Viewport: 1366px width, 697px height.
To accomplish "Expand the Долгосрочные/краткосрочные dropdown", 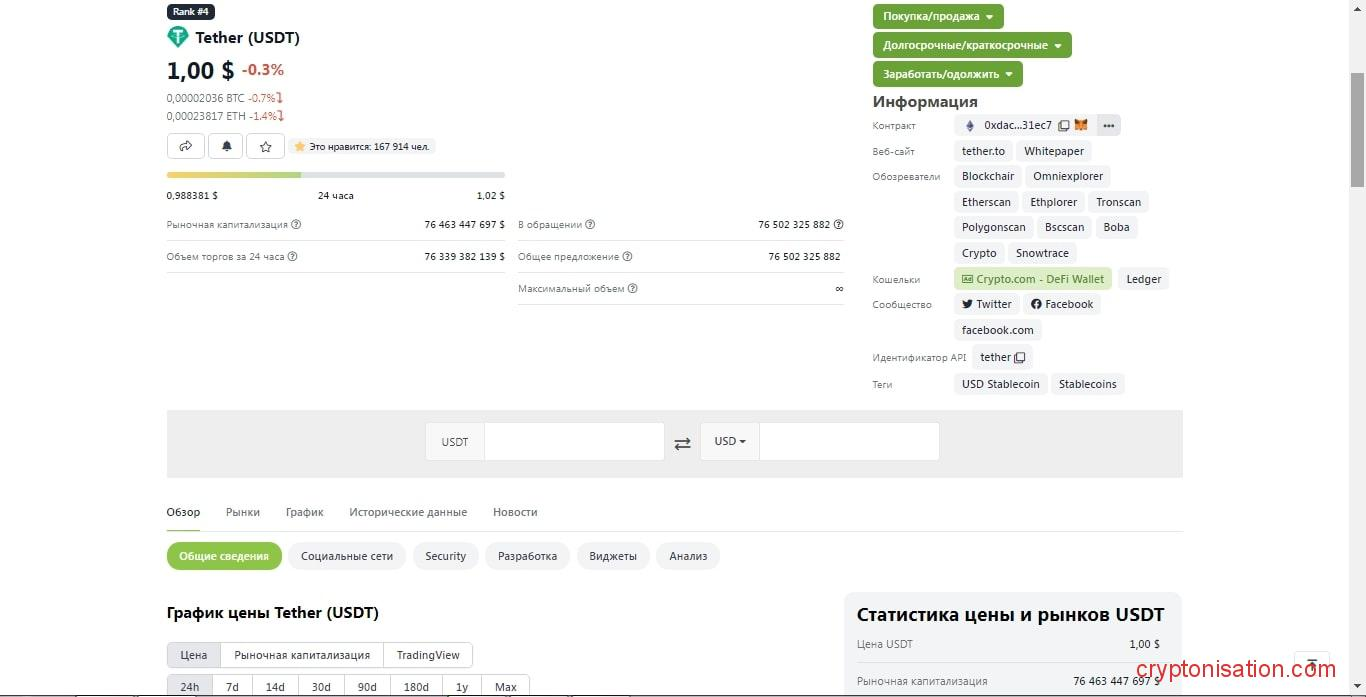I will pos(971,46).
